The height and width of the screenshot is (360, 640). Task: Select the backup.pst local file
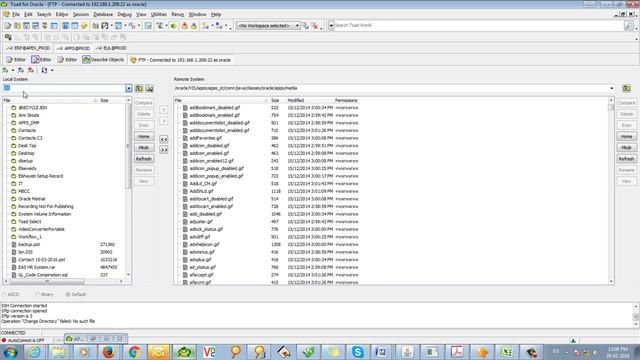(29, 244)
